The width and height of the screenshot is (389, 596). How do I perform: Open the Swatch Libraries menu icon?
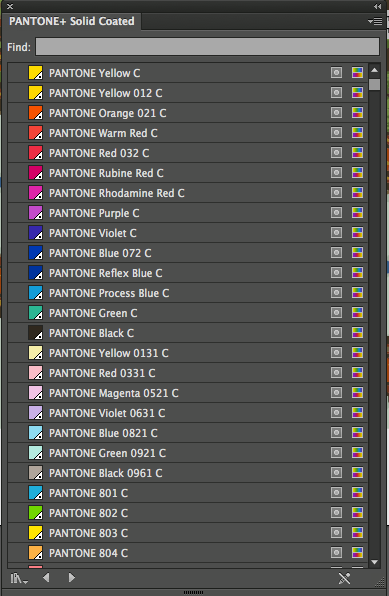[x=19, y=579]
